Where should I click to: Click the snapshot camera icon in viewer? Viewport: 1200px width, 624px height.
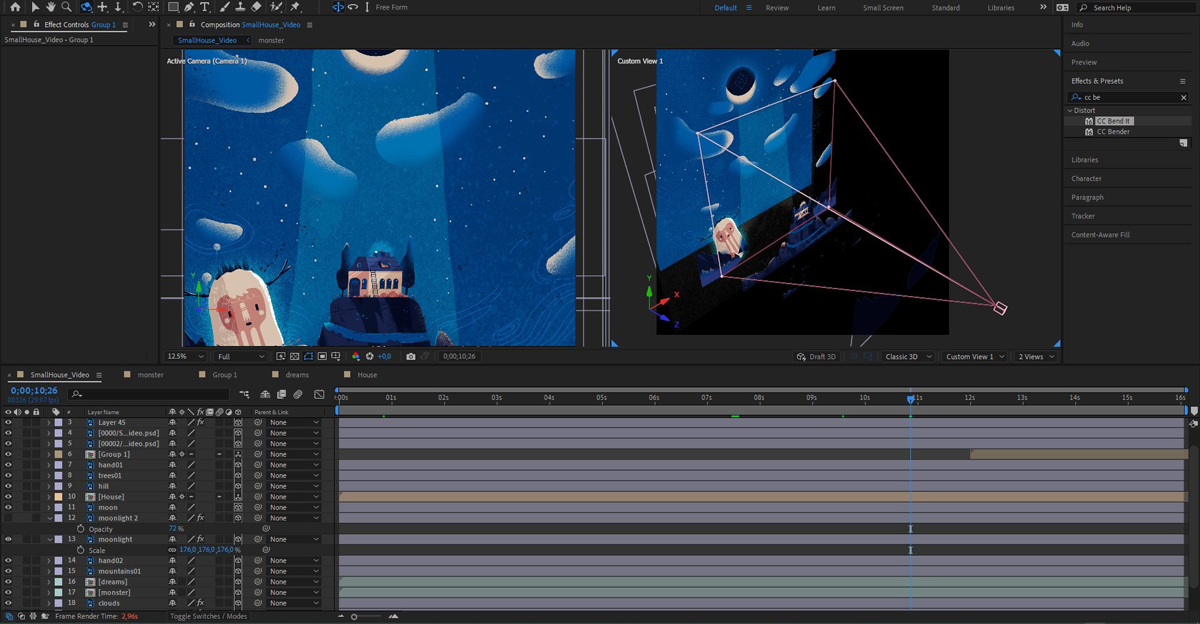point(411,356)
